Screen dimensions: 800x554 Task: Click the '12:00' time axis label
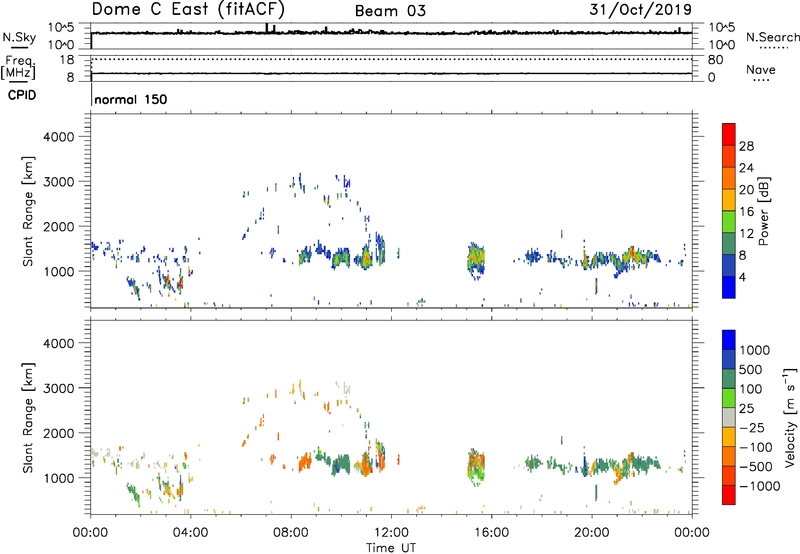point(391,533)
